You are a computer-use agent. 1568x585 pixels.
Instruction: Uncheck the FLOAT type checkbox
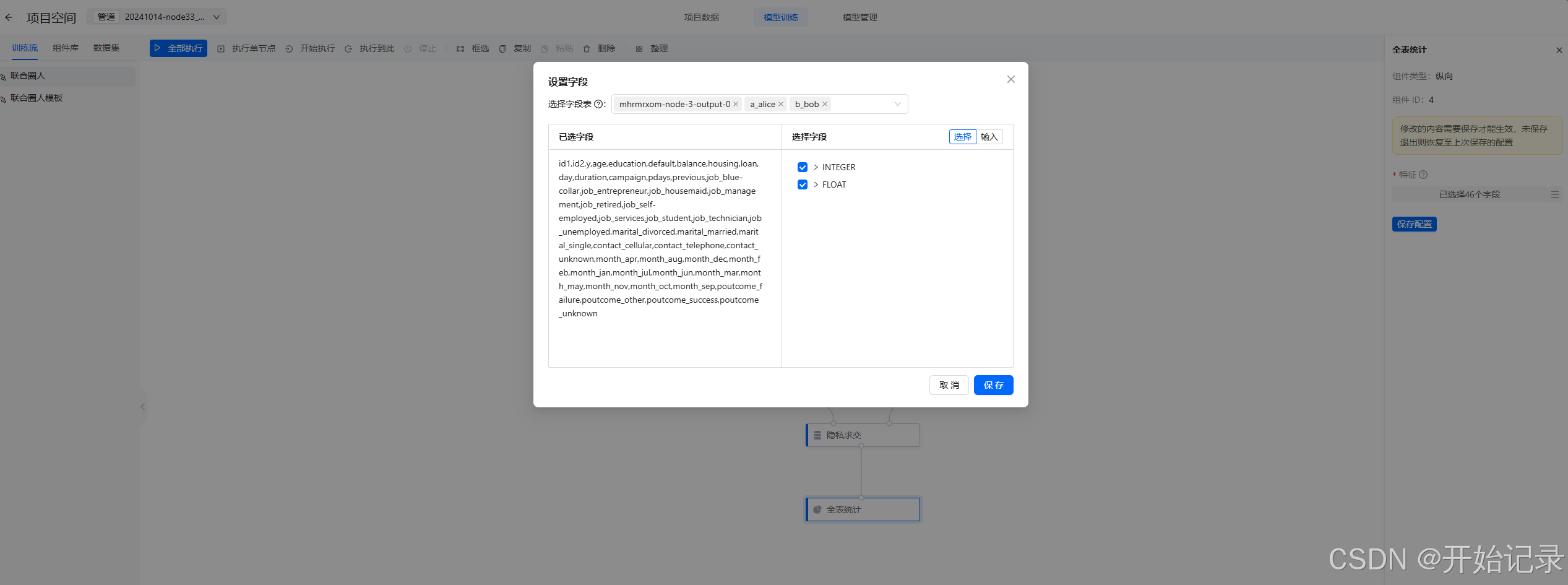[803, 184]
